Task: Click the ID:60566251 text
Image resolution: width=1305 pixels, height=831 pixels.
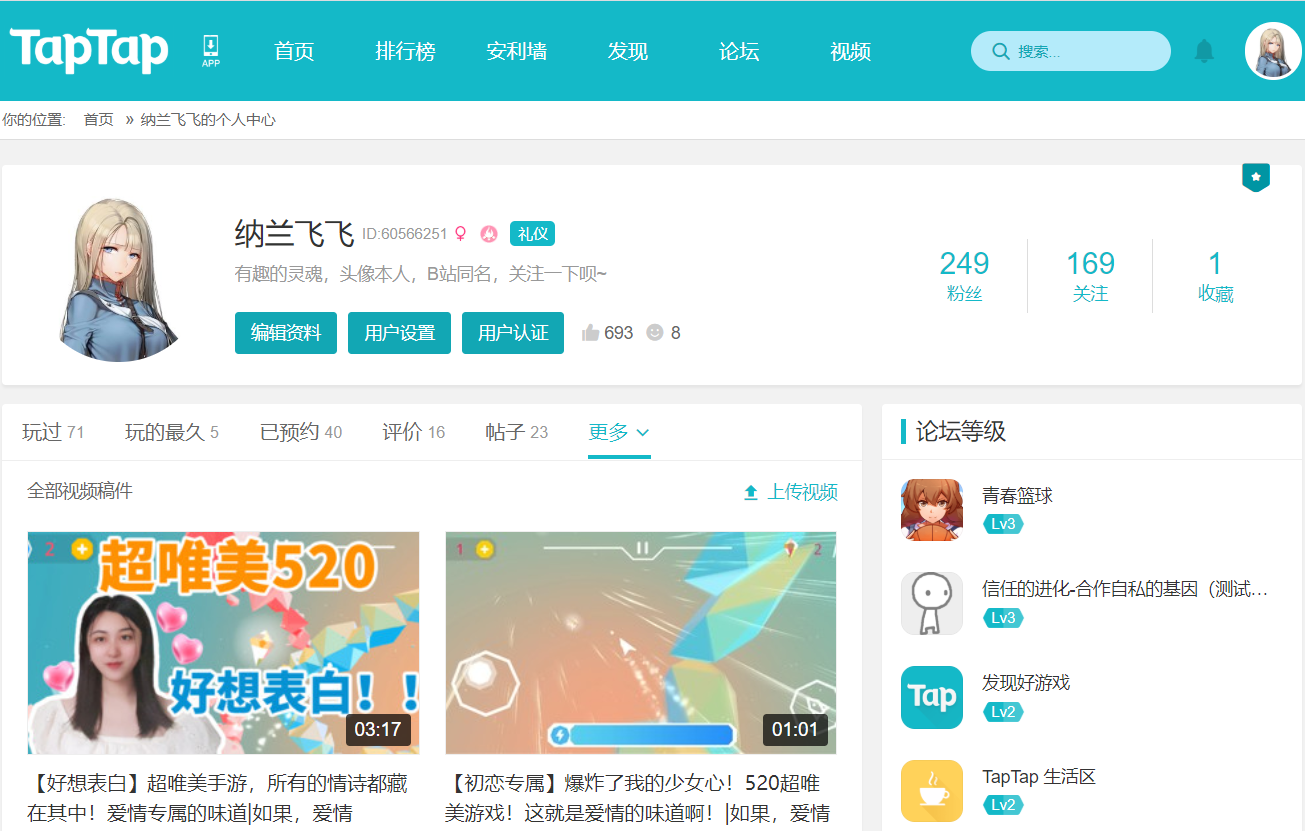Action: point(405,234)
